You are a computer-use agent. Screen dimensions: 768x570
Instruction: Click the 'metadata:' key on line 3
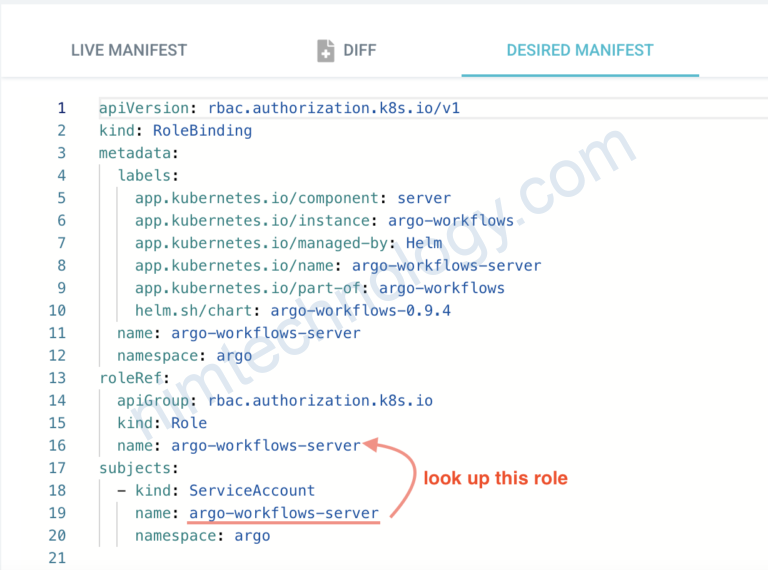(x=139, y=153)
